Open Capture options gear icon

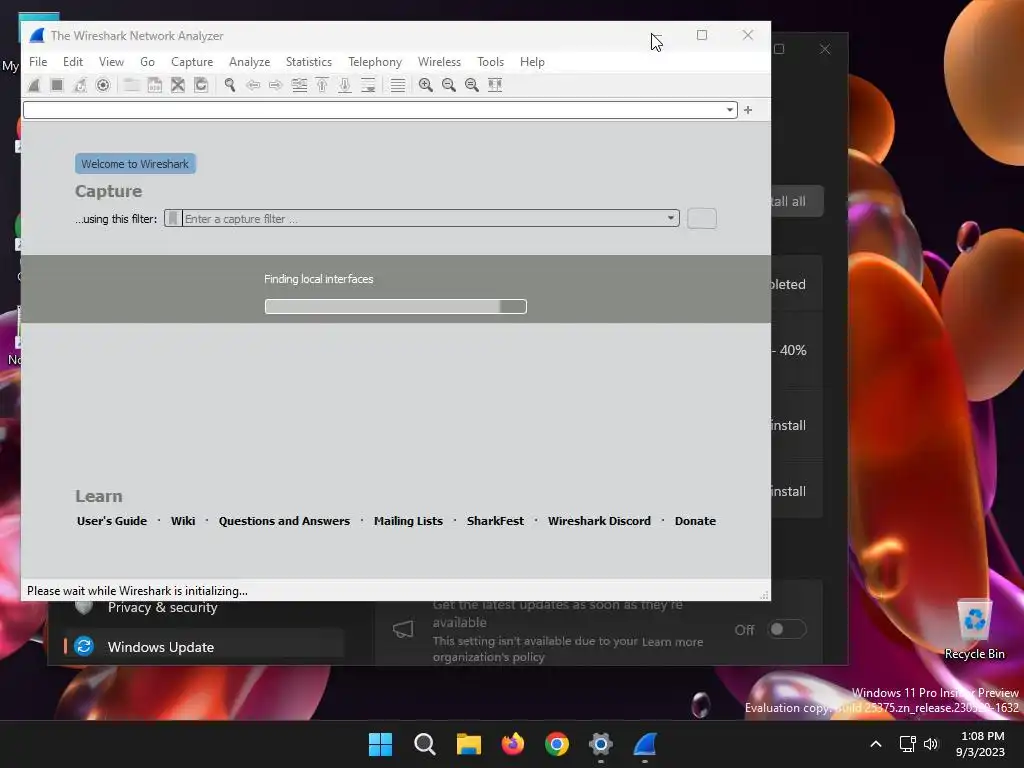point(103,85)
